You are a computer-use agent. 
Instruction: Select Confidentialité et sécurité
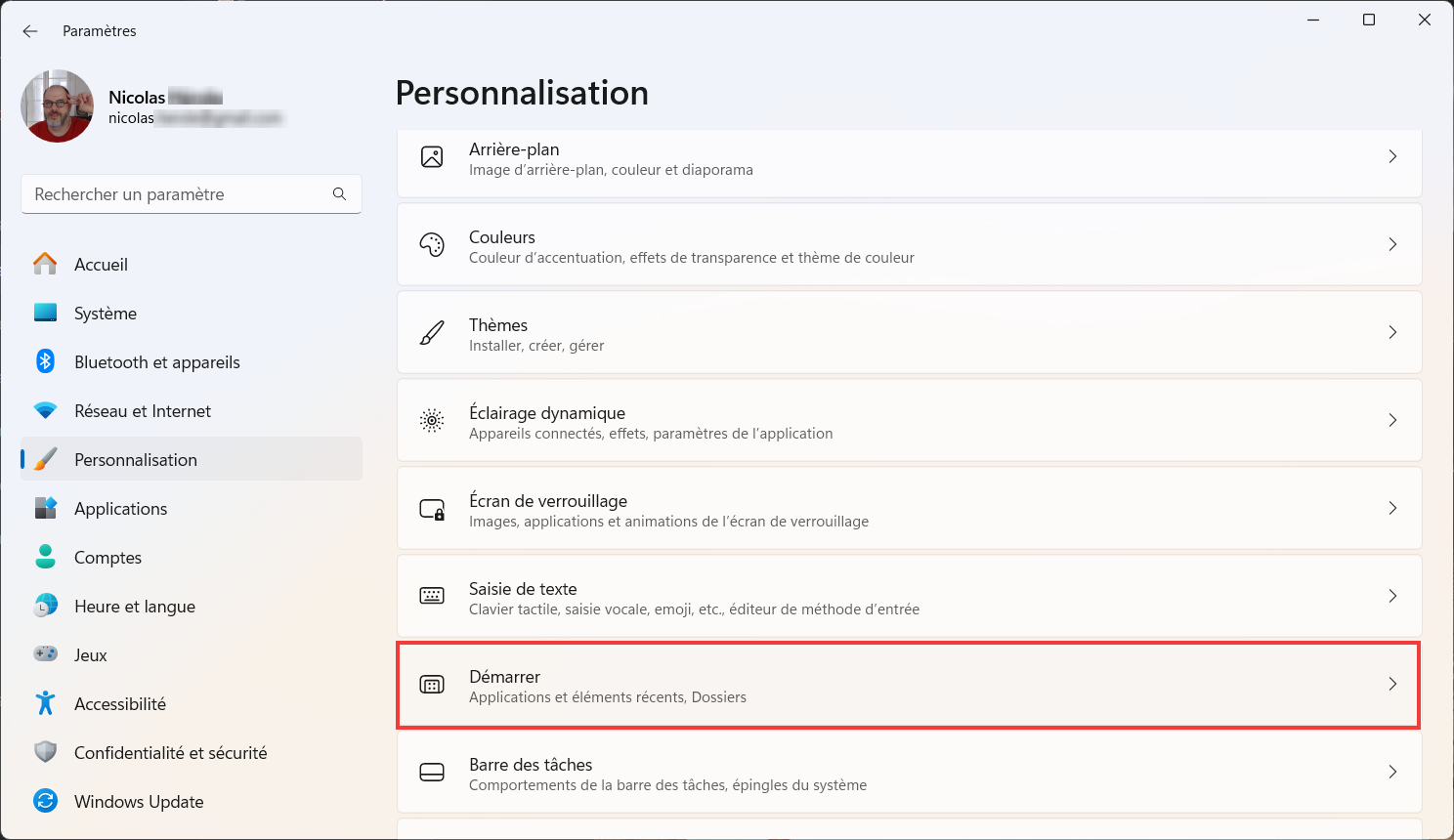point(192,752)
